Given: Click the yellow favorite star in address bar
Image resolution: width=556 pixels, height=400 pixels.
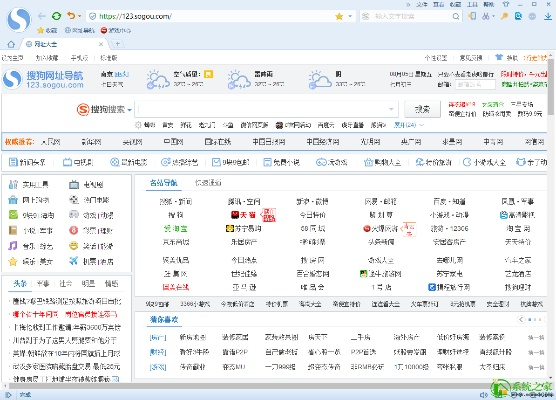Looking at the screenshot, I should (x=339, y=16).
